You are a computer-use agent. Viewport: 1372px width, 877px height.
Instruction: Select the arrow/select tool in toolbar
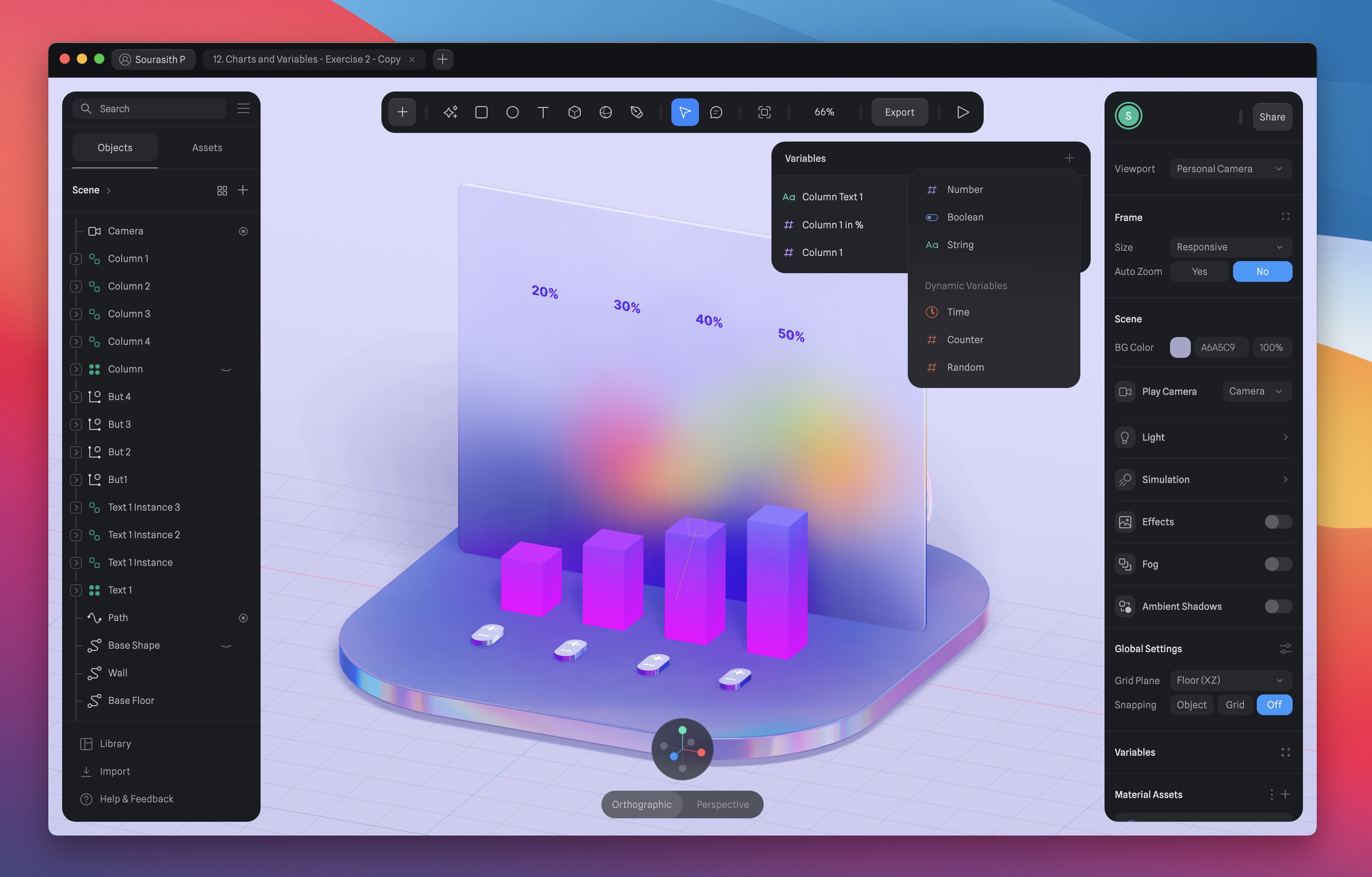(683, 111)
